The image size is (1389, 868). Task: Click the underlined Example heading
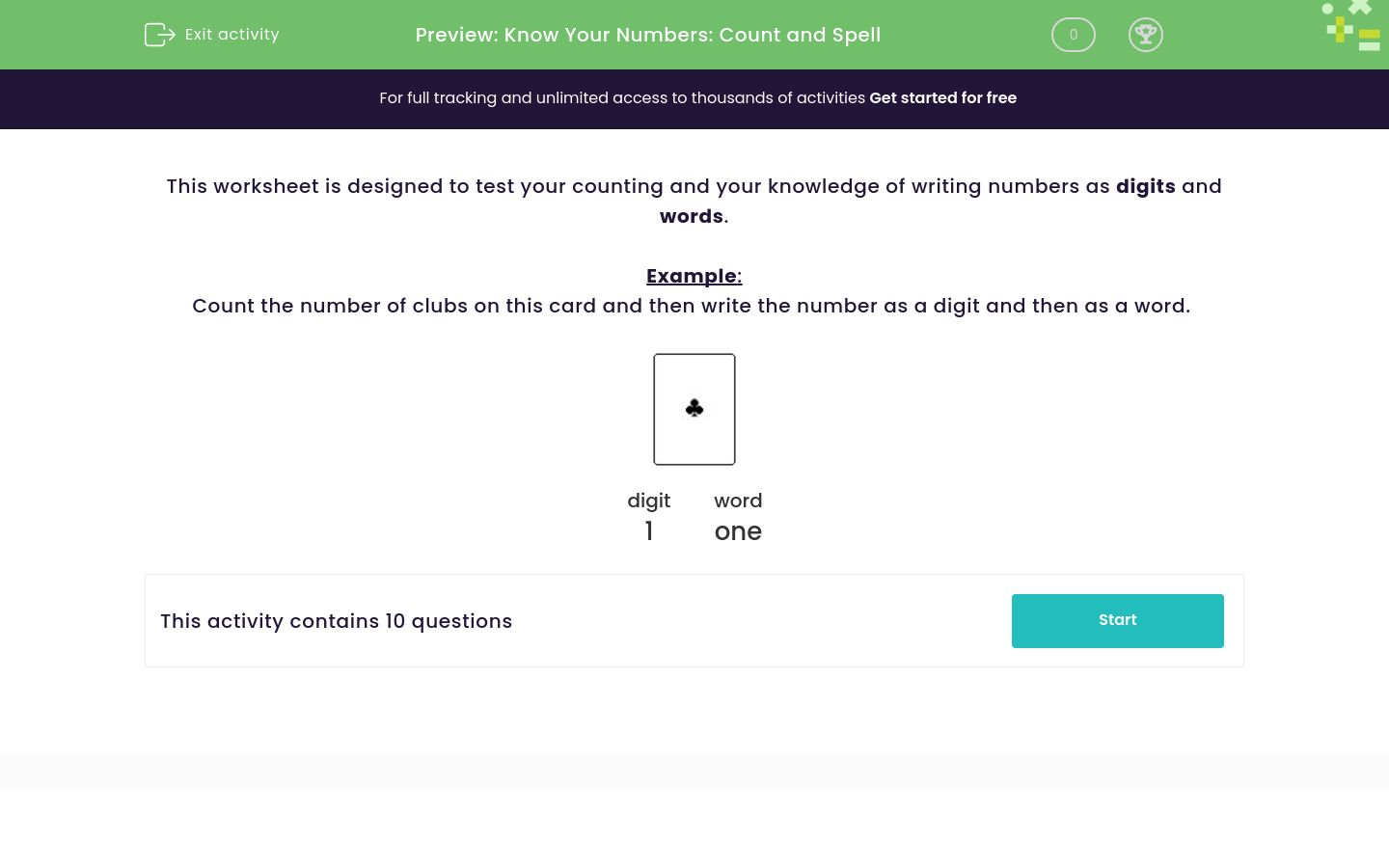[694, 276]
